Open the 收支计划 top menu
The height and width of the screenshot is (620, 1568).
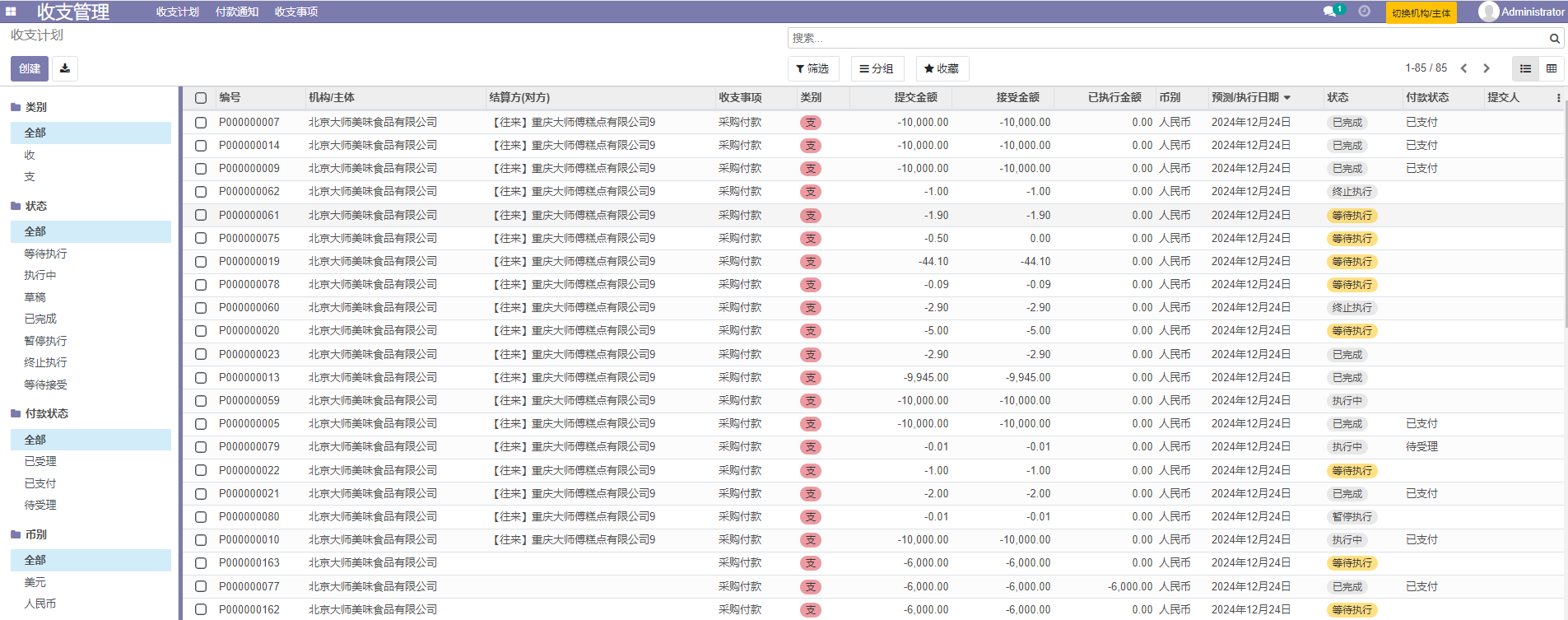178,12
